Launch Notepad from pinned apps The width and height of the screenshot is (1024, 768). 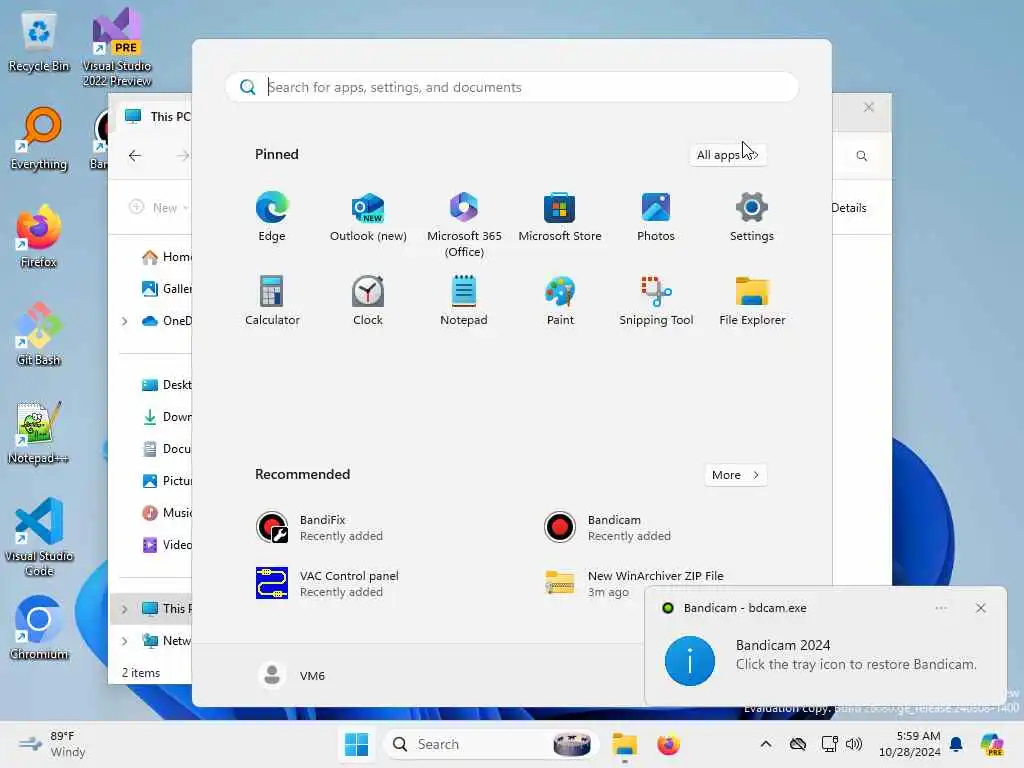tap(464, 300)
